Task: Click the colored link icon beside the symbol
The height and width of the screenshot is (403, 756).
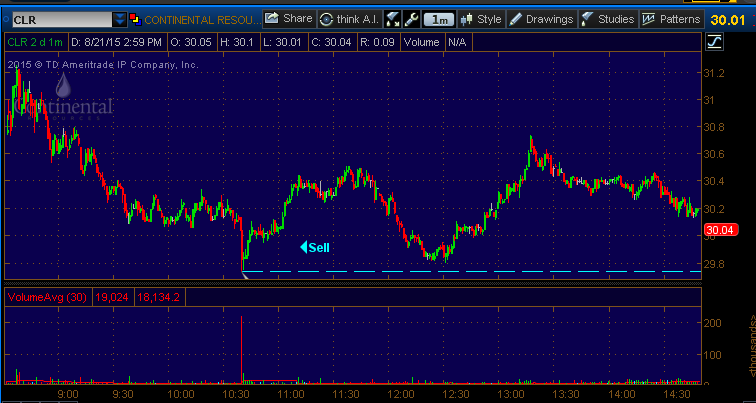Action: pyautogui.click(x=136, y=18)
